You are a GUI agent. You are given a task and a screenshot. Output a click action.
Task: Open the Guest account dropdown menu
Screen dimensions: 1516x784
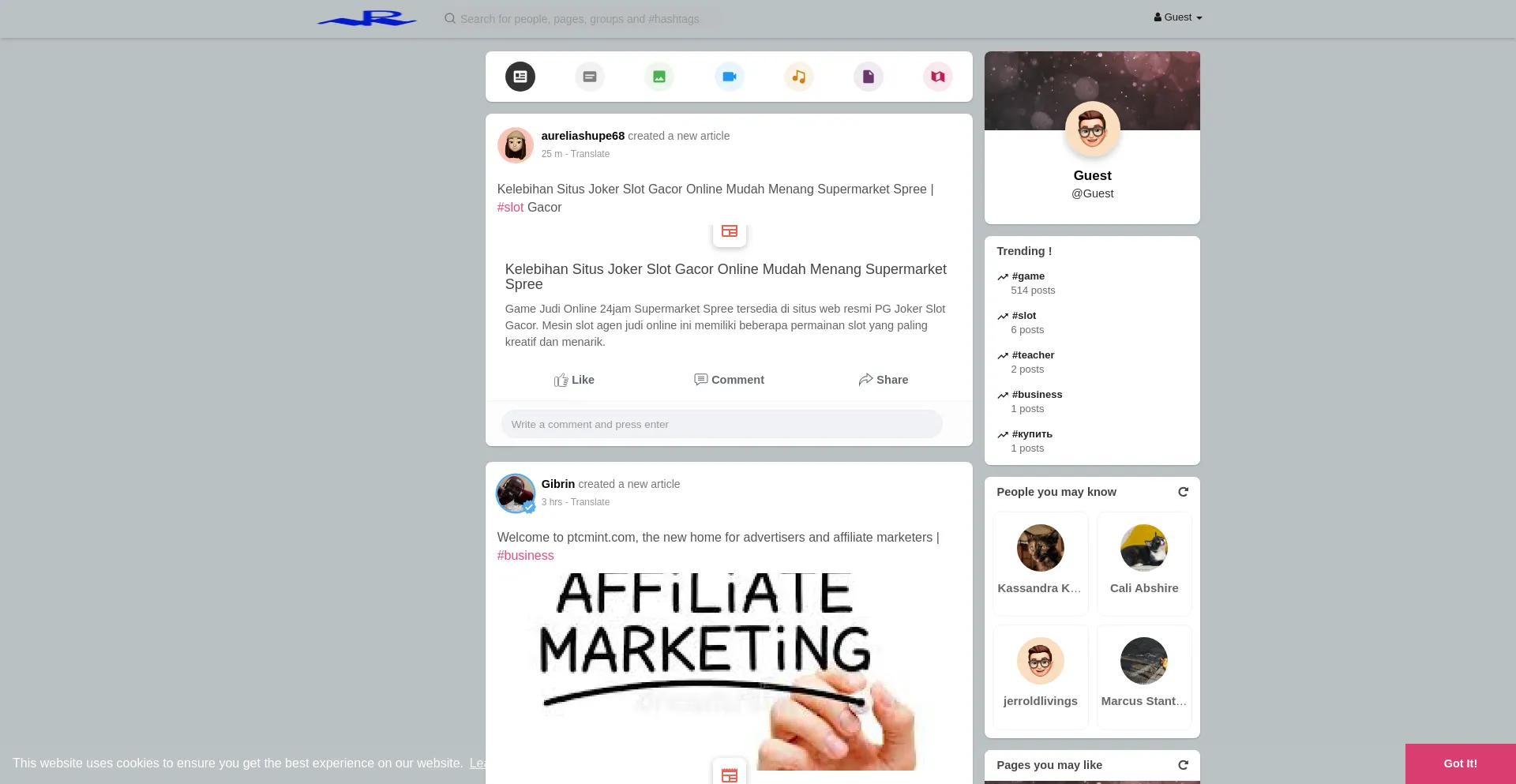(x=1177, y=17)
